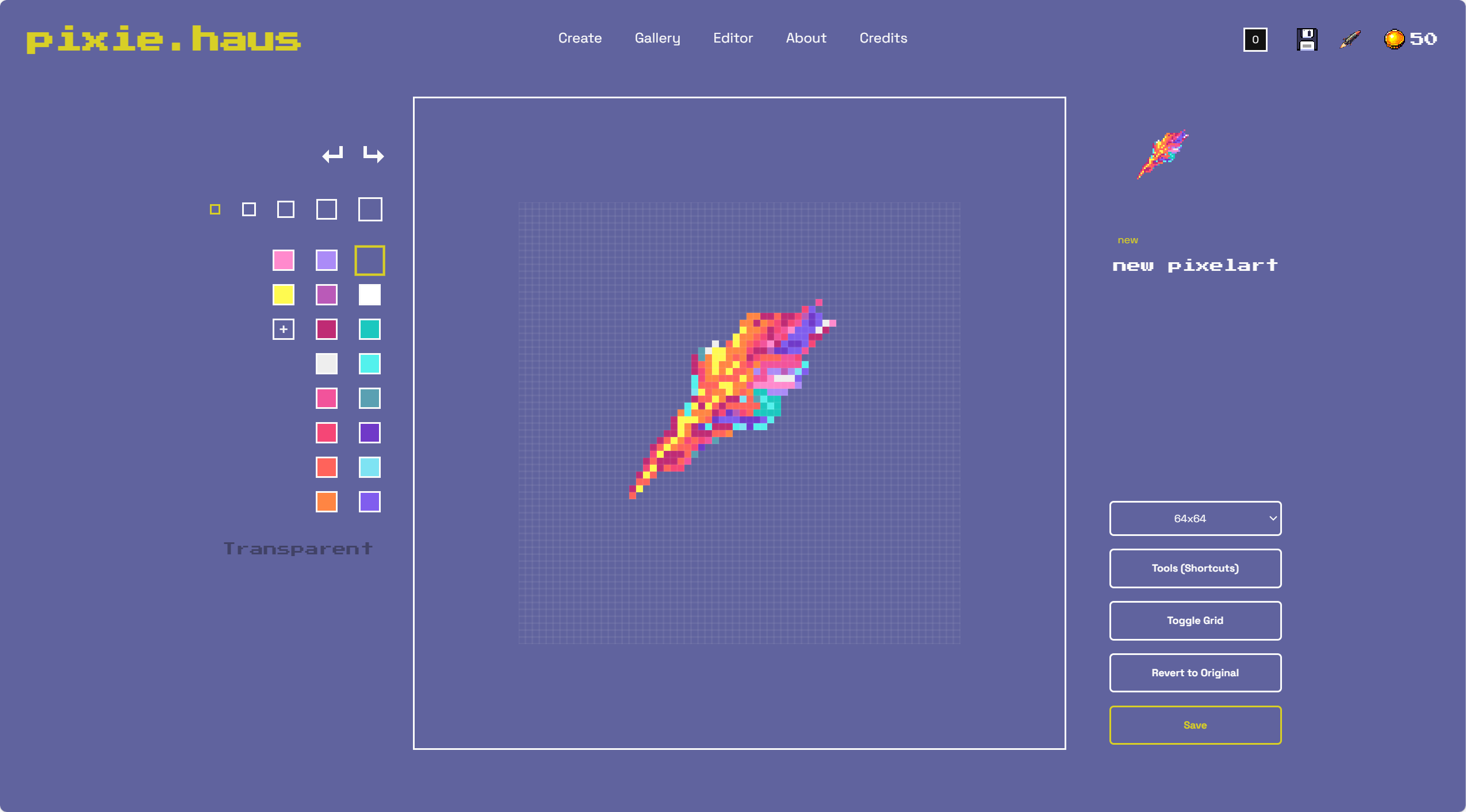The width and height of the screenshot is (1466, 812).
Task: Toggle Grid visibility on canvas
Action: tap(1195, 621)
